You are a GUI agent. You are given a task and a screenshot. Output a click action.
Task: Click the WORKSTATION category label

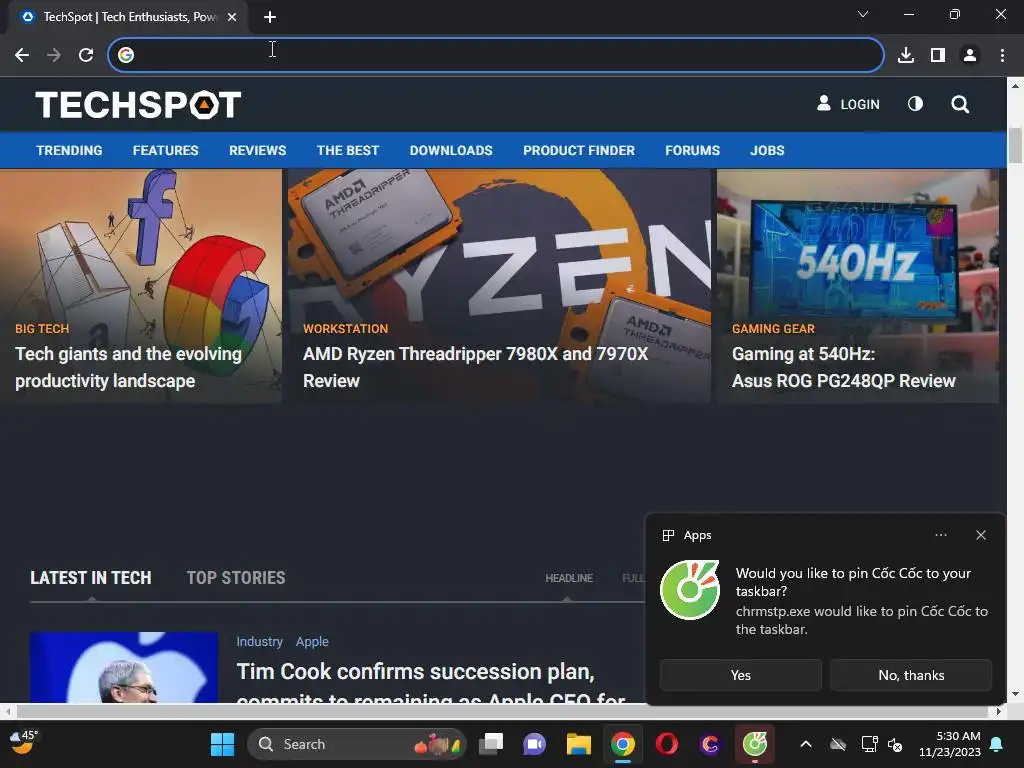345,328
